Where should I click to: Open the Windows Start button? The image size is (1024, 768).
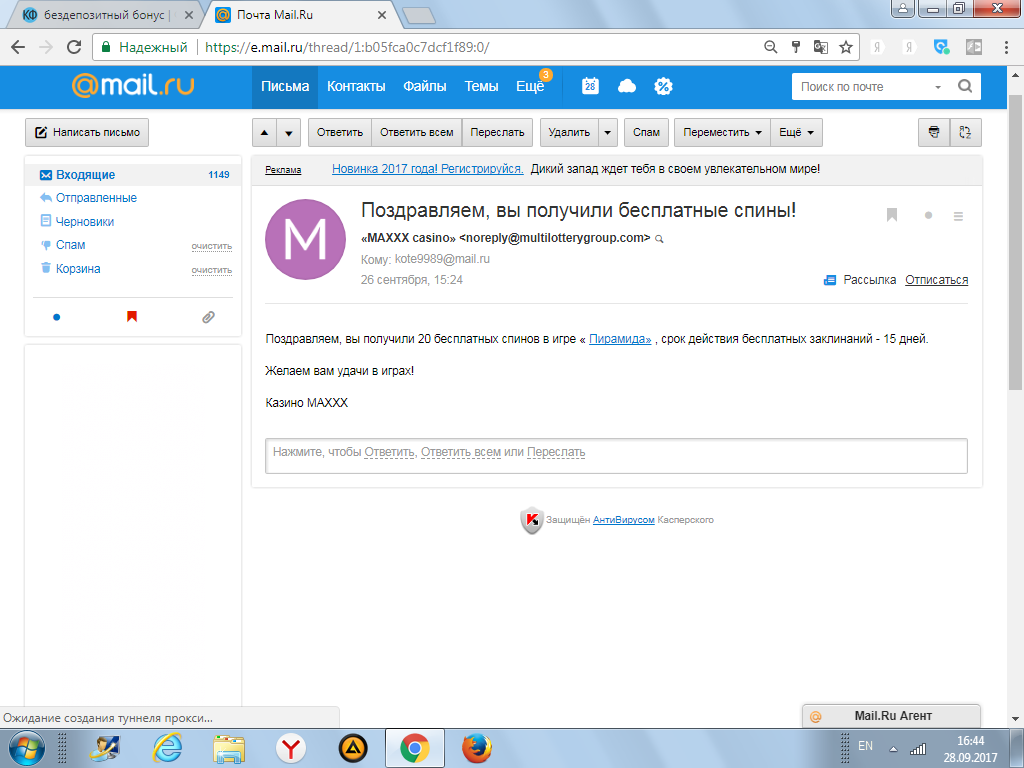tap(27, 748)
